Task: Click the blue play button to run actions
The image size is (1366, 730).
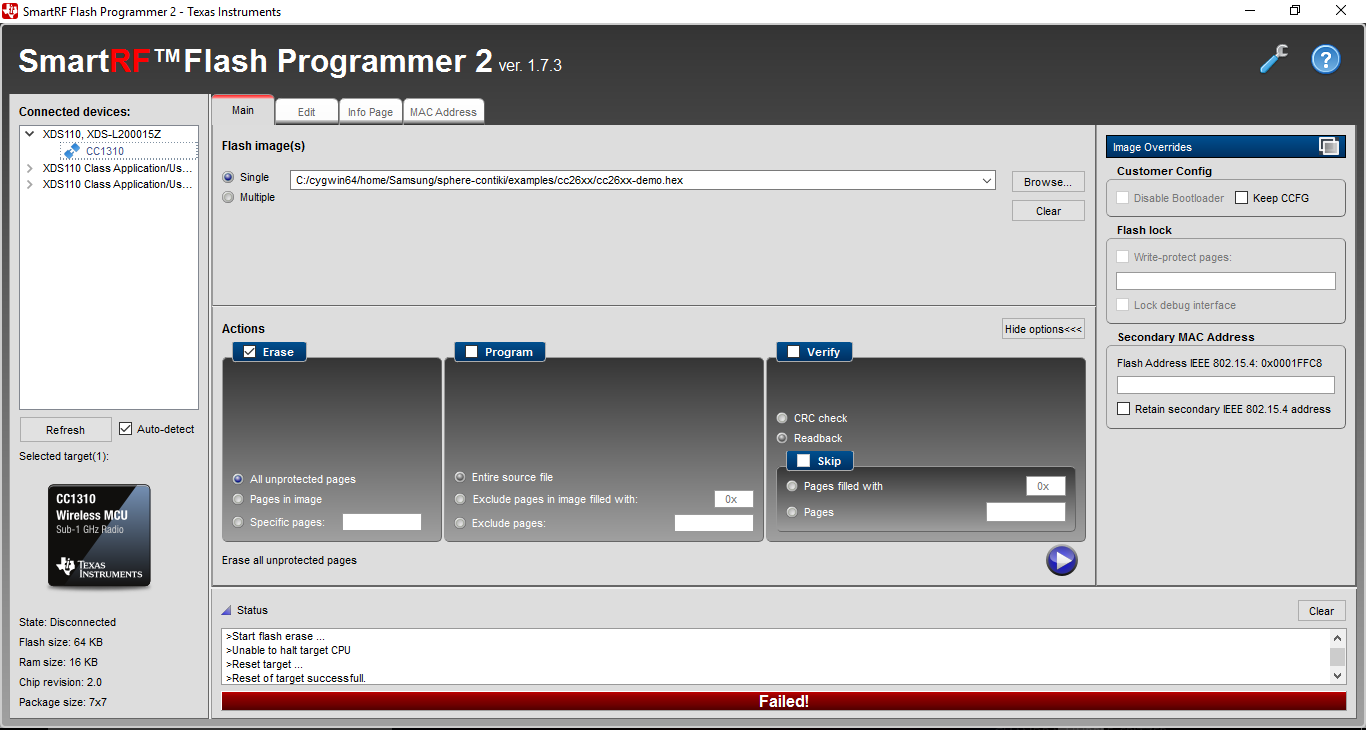Action: (1061, 560)
